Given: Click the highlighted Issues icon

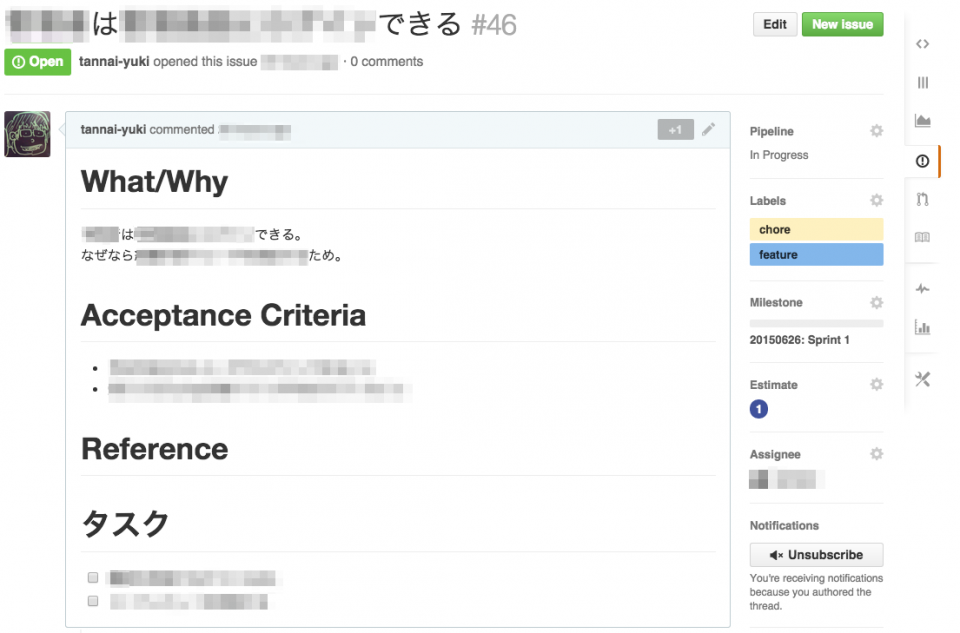Looking at the screenshot, I should tap(922, 161).
